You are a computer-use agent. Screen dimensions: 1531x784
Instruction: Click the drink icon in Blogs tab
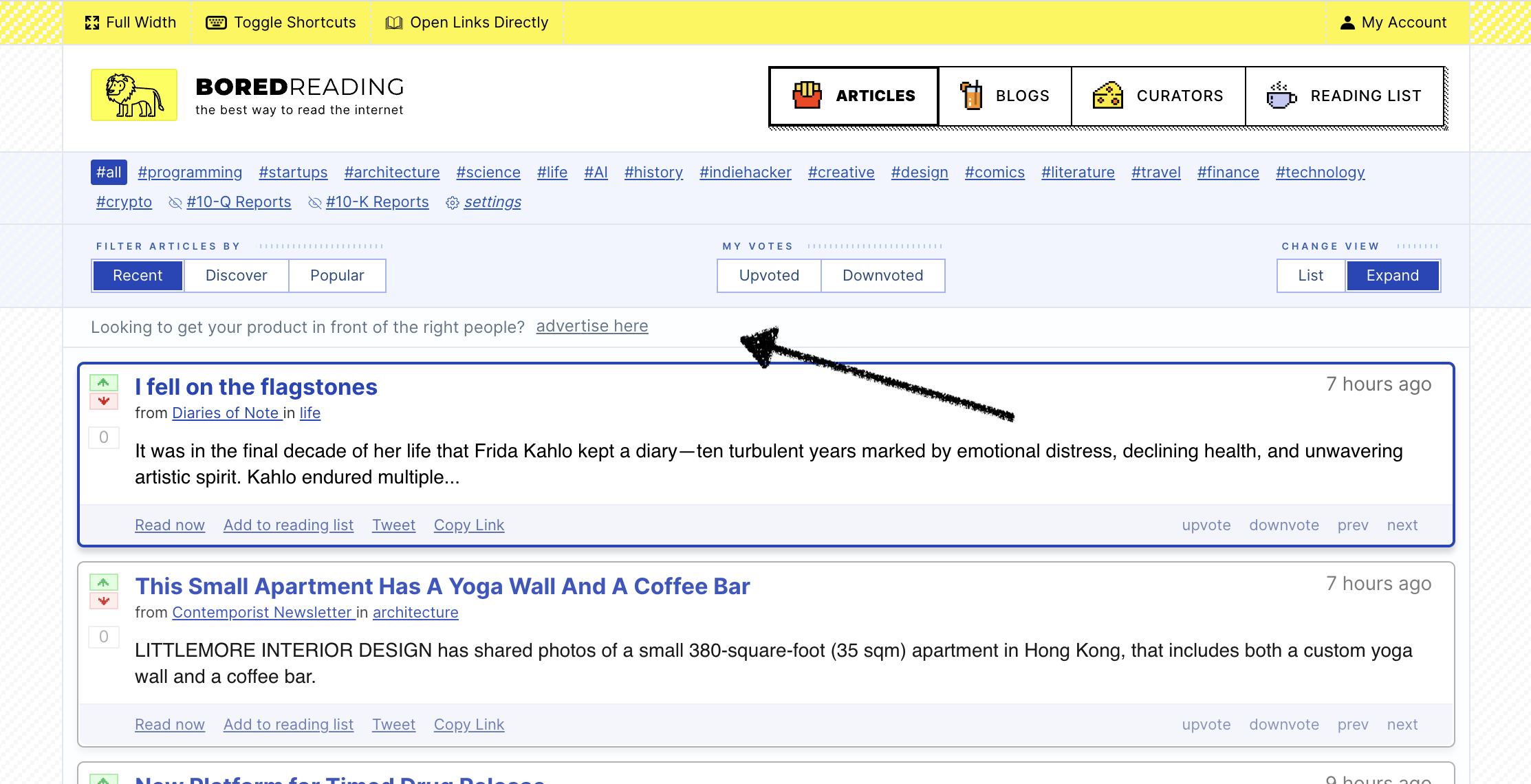971,96
